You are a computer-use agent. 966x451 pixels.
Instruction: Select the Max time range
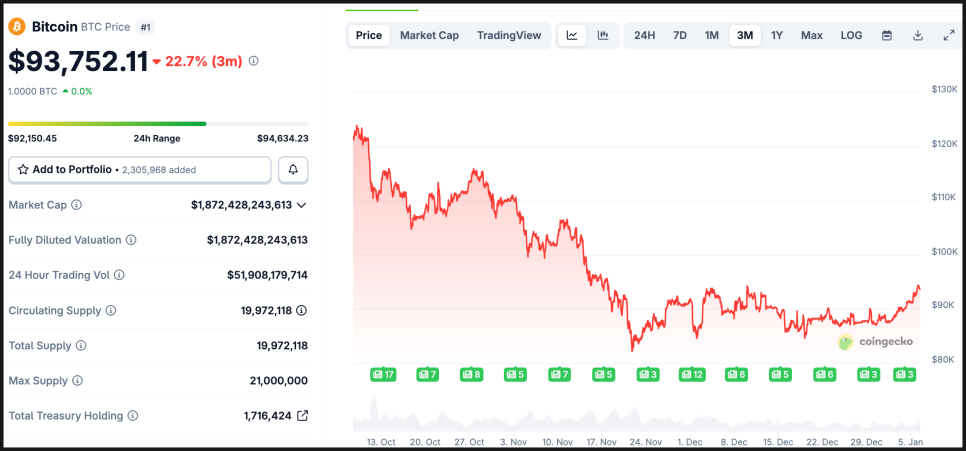(x=811, y=36)
